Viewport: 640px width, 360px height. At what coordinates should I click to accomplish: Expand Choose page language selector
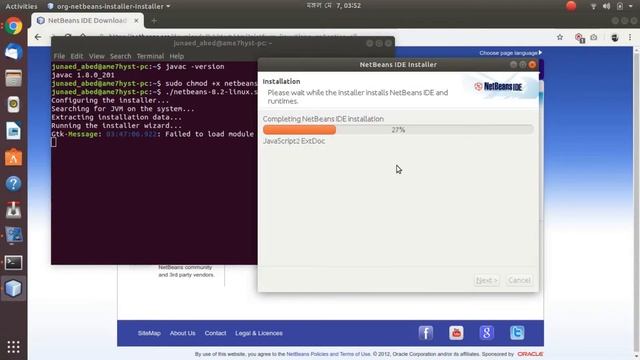[511, 53]
